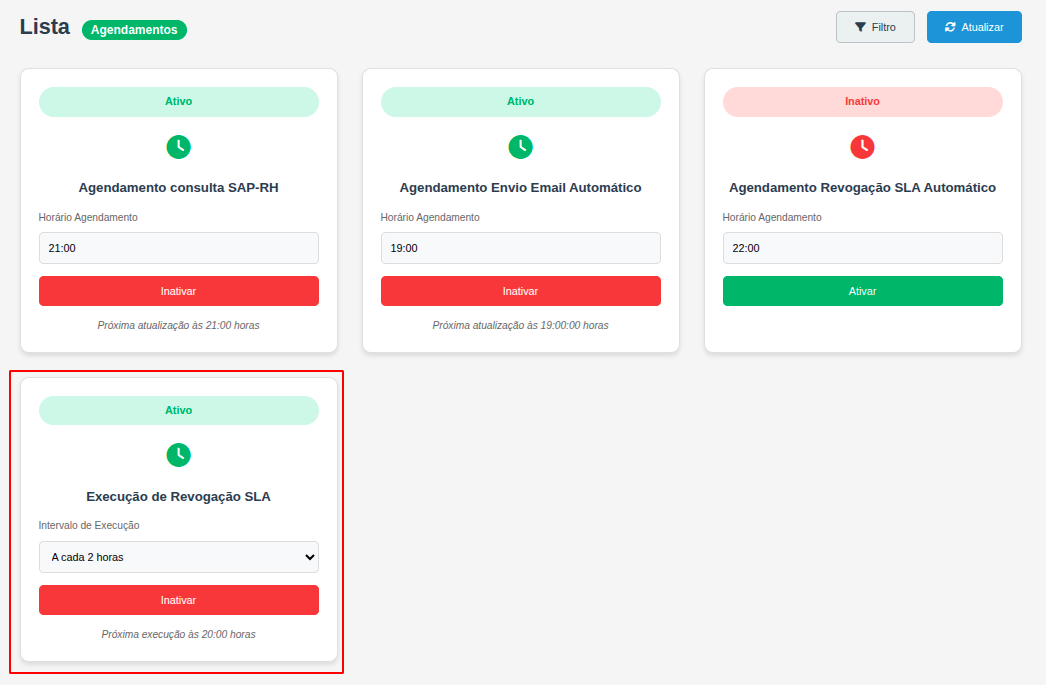This screenshot has width=1046, height=685.
Task: Click the Ativo status pill on SAP-RH card
Action: [178, 102]
